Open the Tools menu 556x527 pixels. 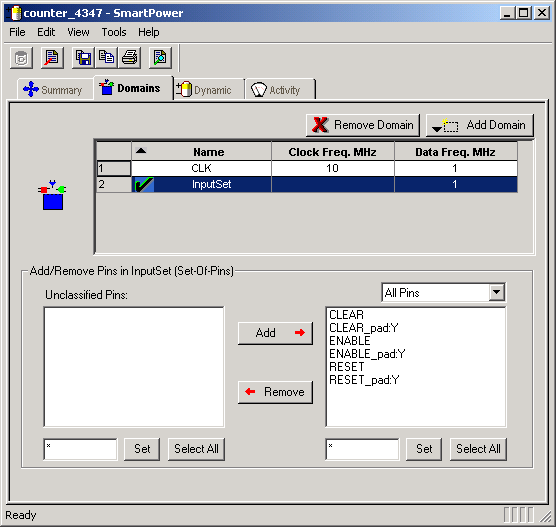click(114, 32)
